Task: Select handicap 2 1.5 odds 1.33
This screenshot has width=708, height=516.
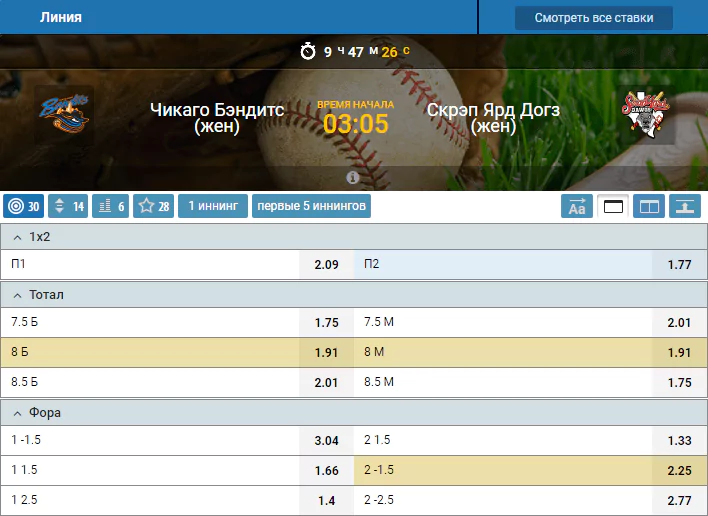Action: pos(531,441)
